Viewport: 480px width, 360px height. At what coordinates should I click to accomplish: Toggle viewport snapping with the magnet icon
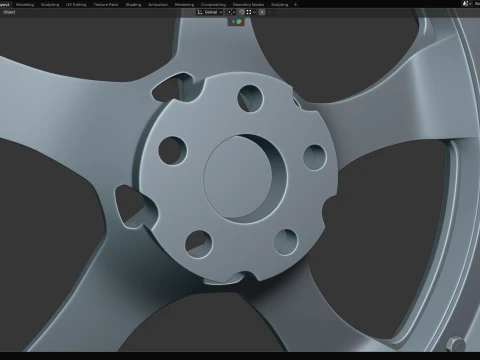click(242, 12)
